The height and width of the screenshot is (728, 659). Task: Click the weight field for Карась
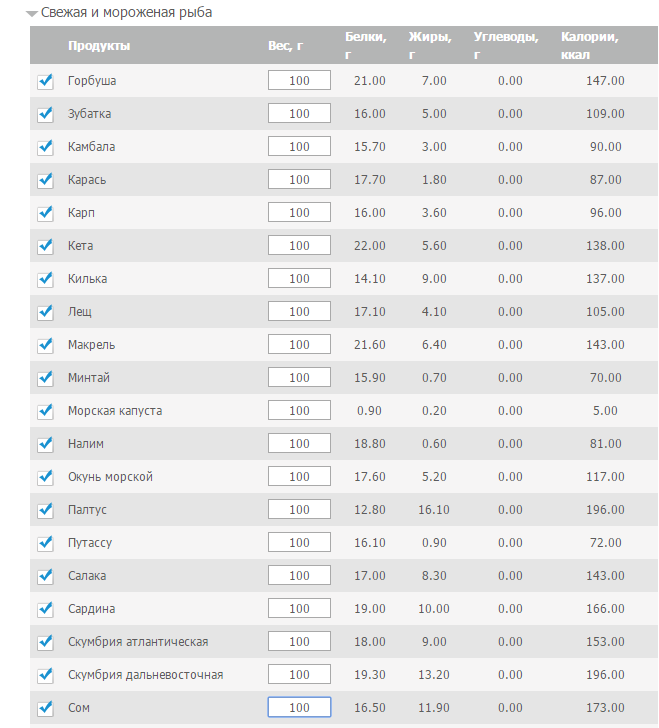[299, 180]
